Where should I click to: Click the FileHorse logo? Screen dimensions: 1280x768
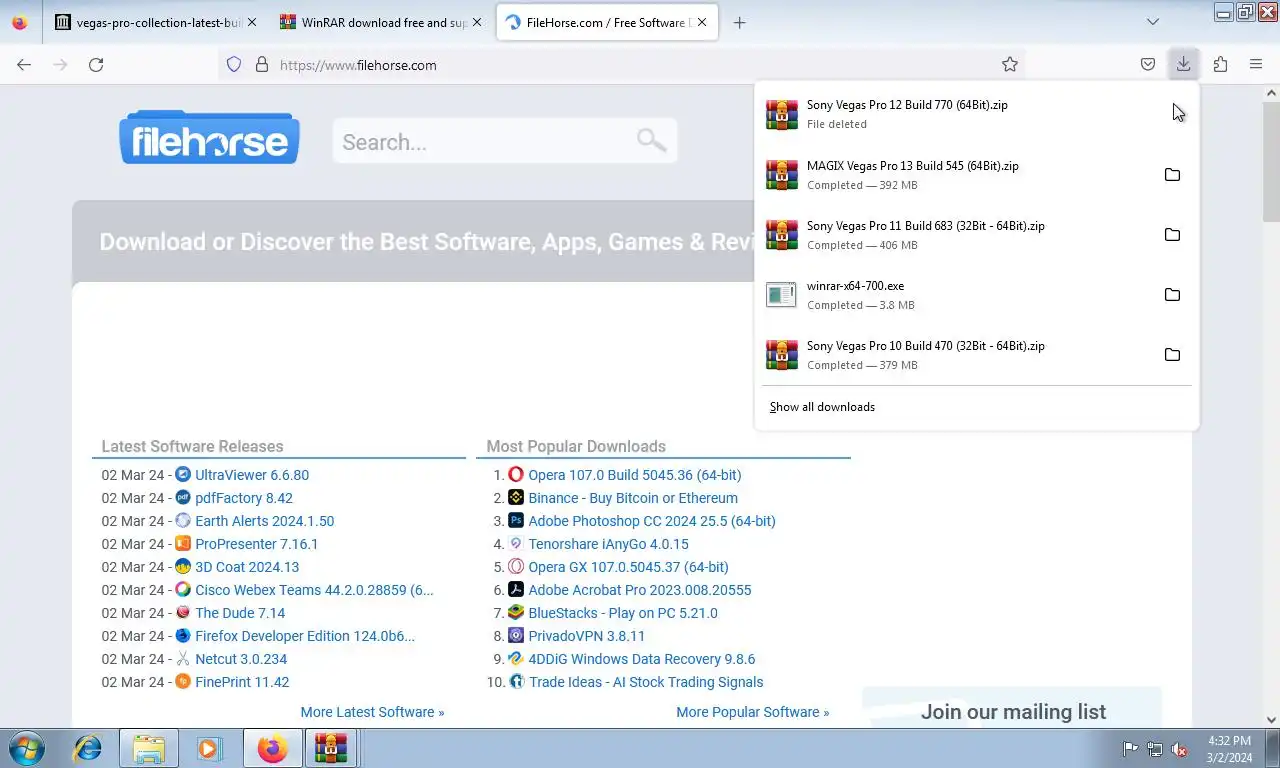tap(209, 137)
